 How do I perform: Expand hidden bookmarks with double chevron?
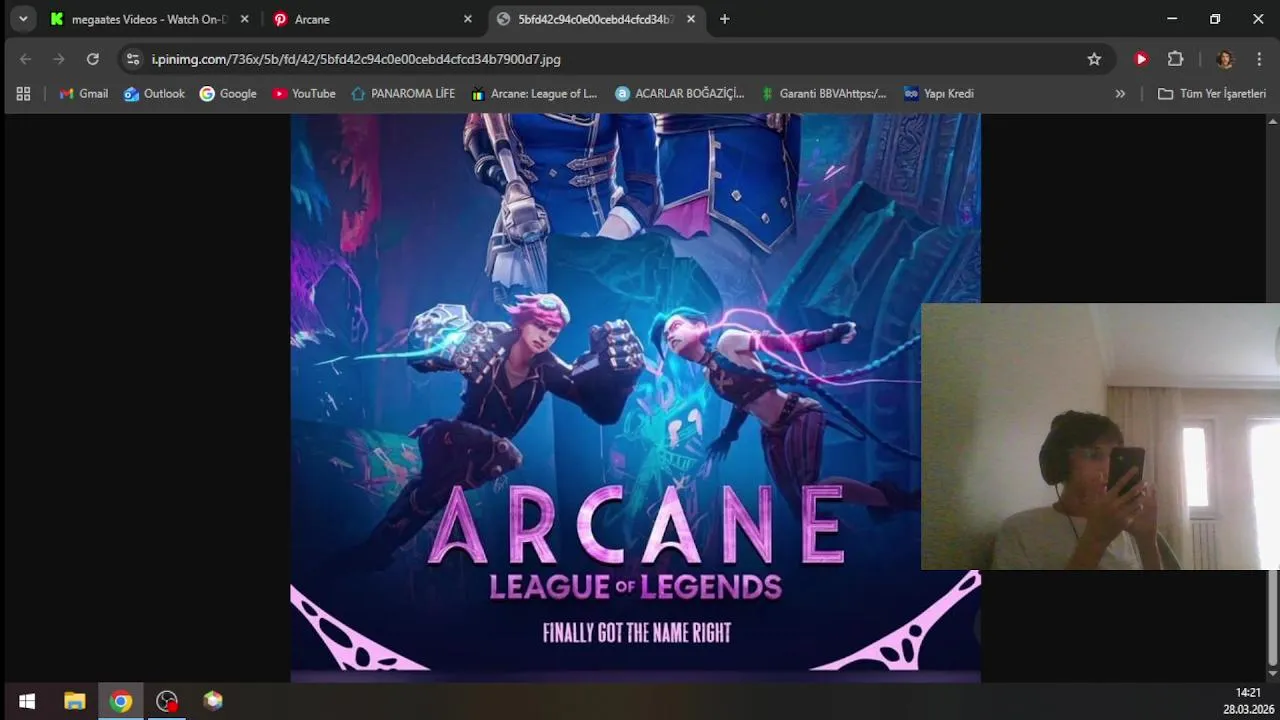point(1120,93)
